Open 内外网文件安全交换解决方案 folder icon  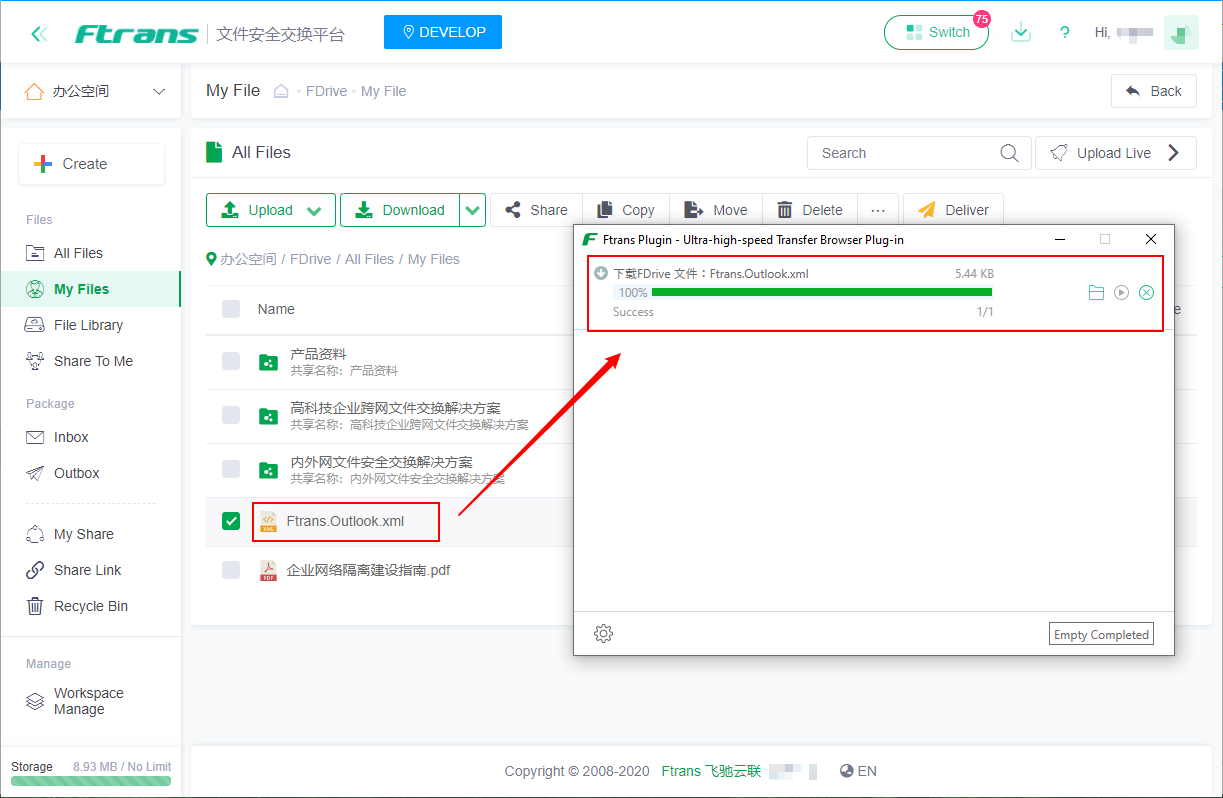(268, 470)
